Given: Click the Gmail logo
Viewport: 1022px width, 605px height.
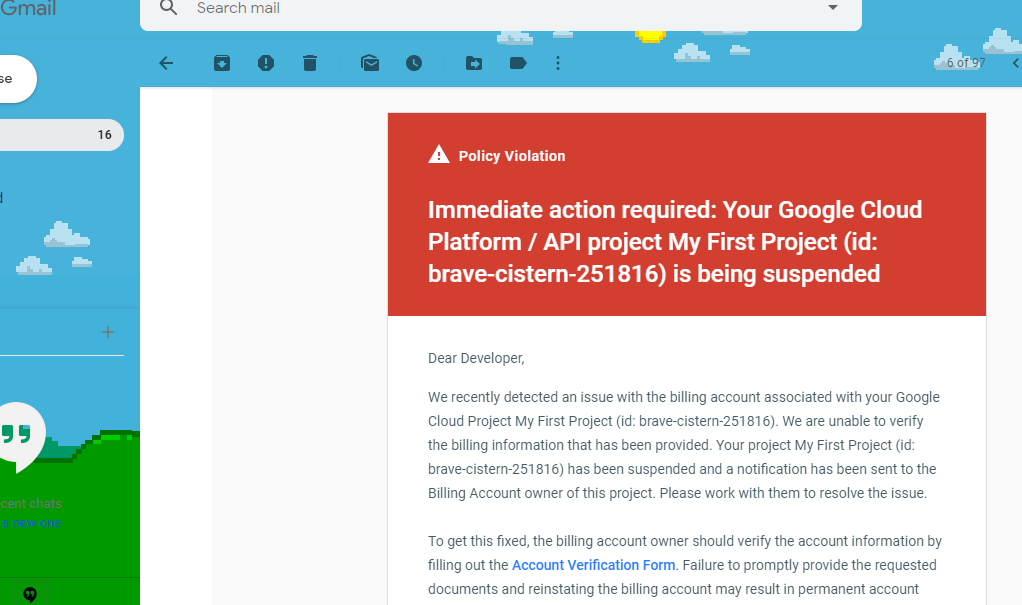Looking at the screenshot, I should point(28,9).
